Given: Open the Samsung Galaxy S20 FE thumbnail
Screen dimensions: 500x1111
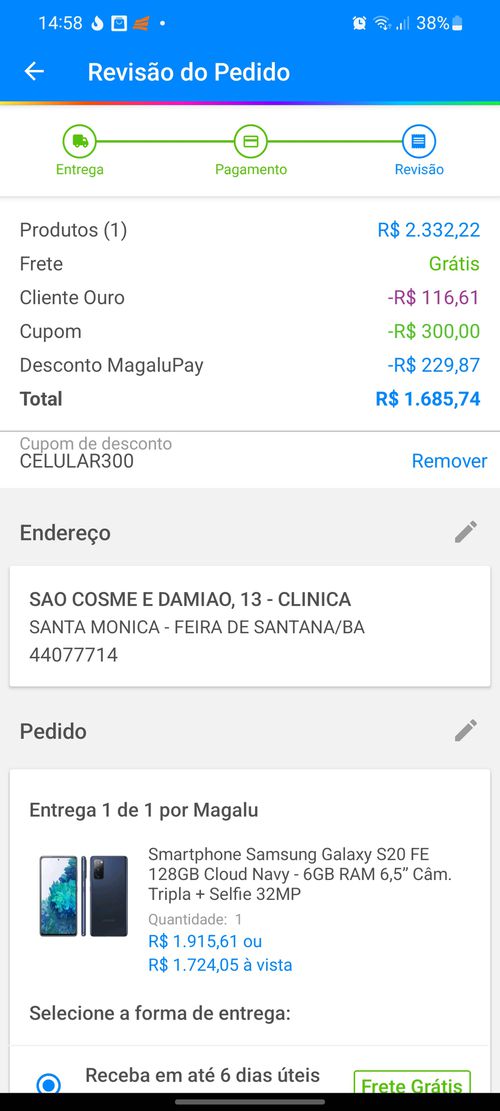Looking at the screenshot, I should pos(84,896).
